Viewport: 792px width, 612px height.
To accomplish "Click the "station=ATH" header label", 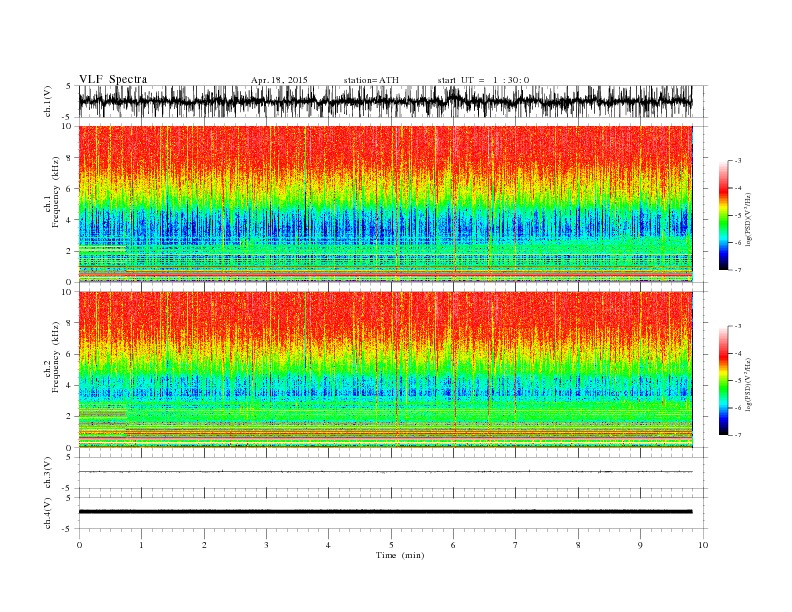I will click(371, 80).
